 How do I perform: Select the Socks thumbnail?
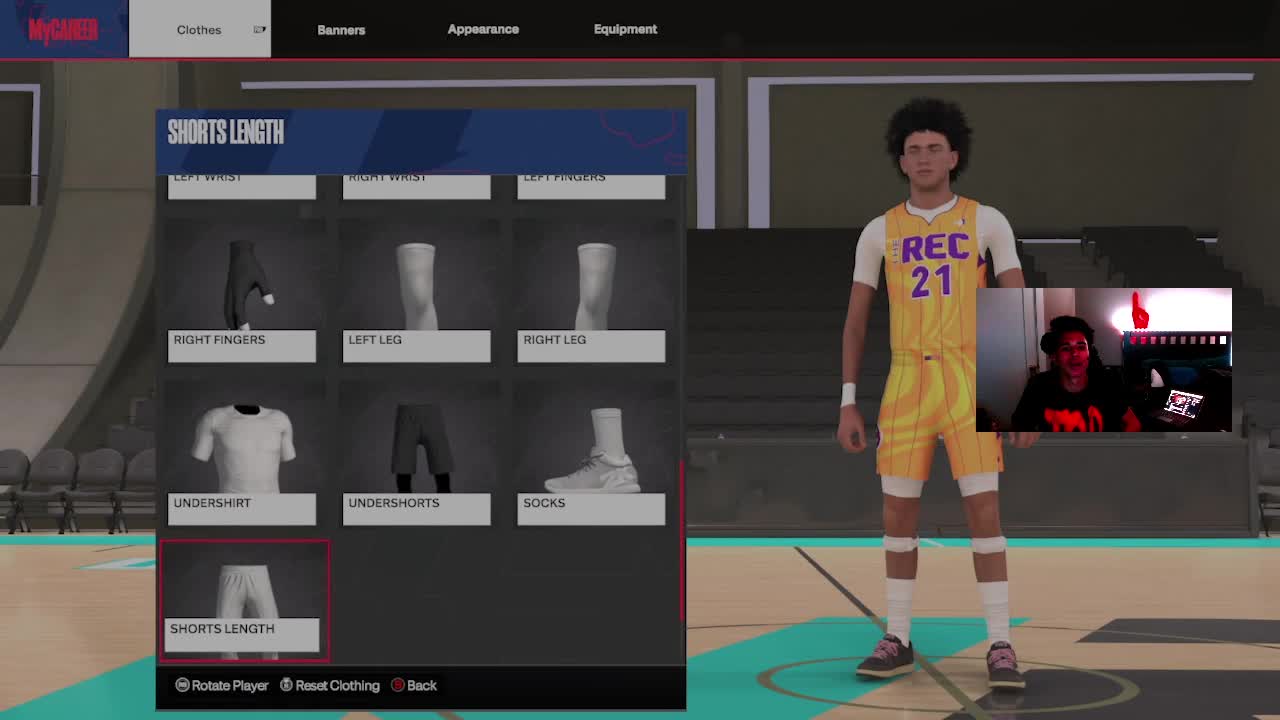tap(591, 440)
